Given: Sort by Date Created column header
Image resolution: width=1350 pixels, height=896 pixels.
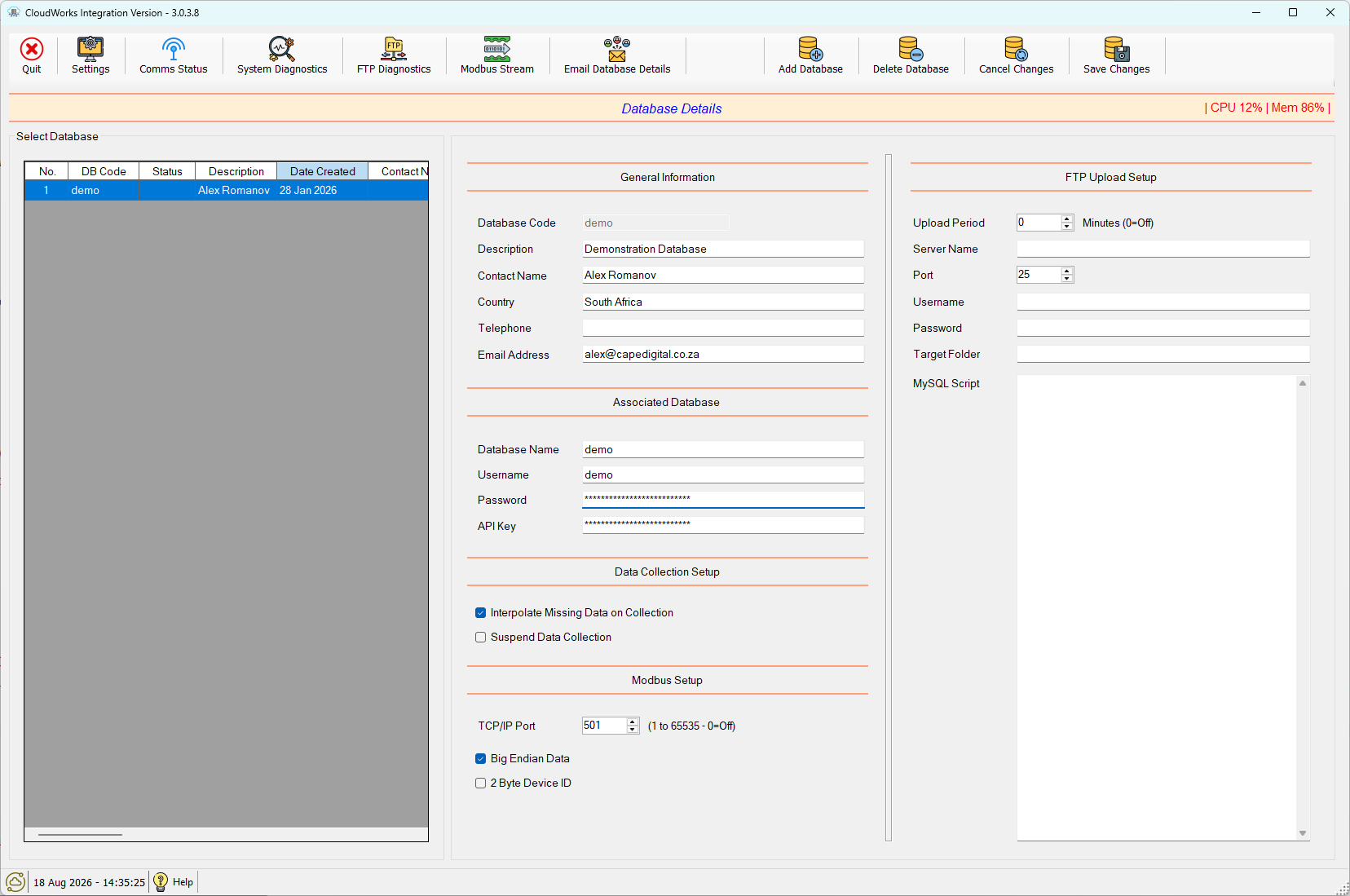Looking at the screenshot, I should click(323, 171).
